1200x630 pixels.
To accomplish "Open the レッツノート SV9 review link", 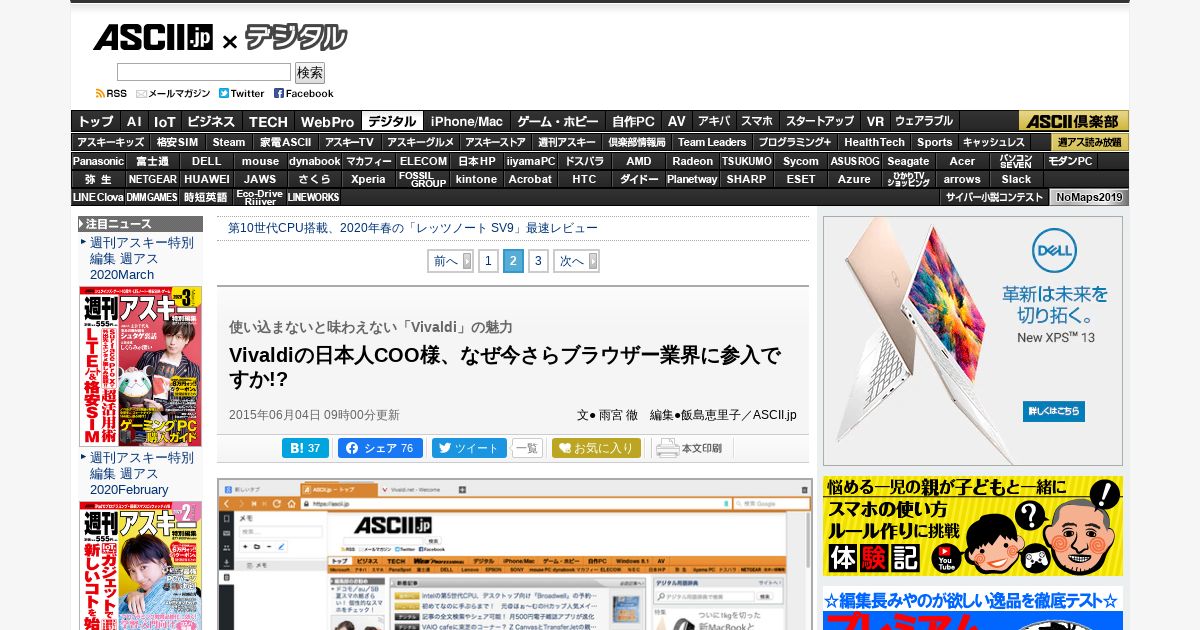I will (x=413, y=228).
